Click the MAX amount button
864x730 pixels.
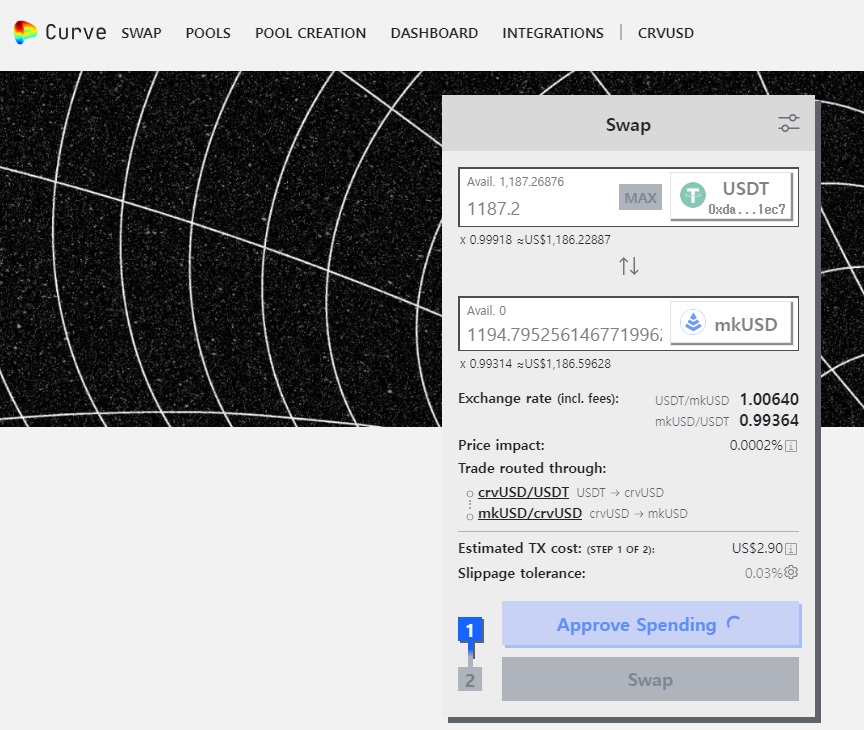[640, 197]
